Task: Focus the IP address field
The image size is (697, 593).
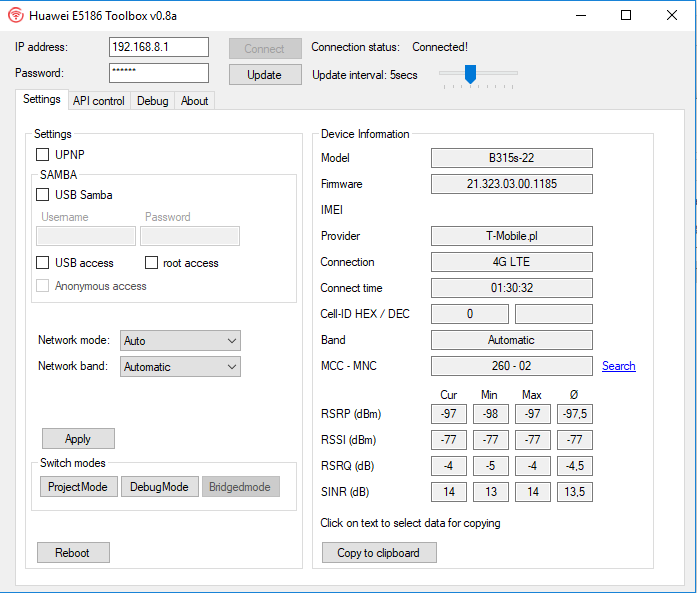Action: [159, 47]
